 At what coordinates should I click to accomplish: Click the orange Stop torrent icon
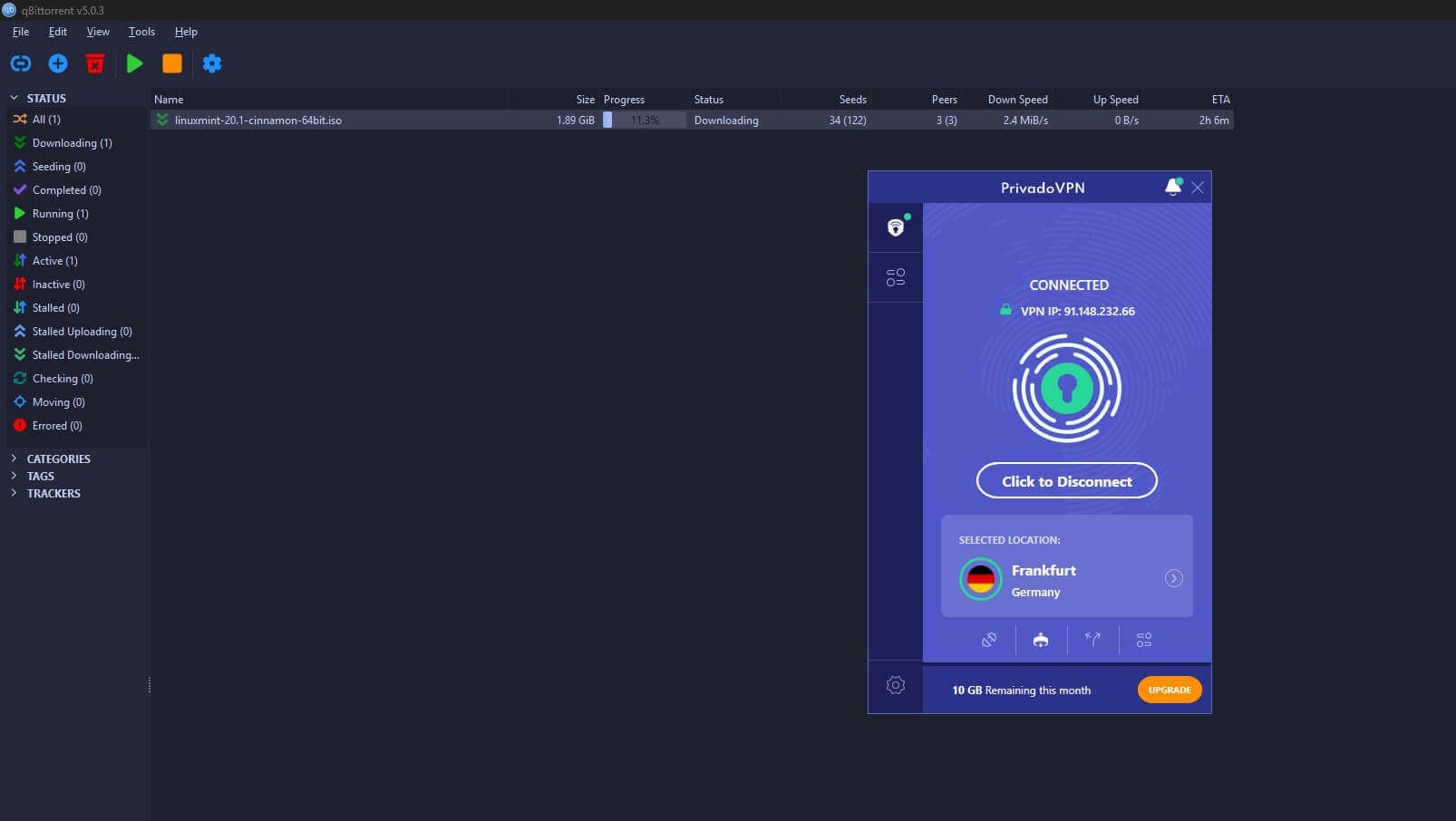[172, 63]
